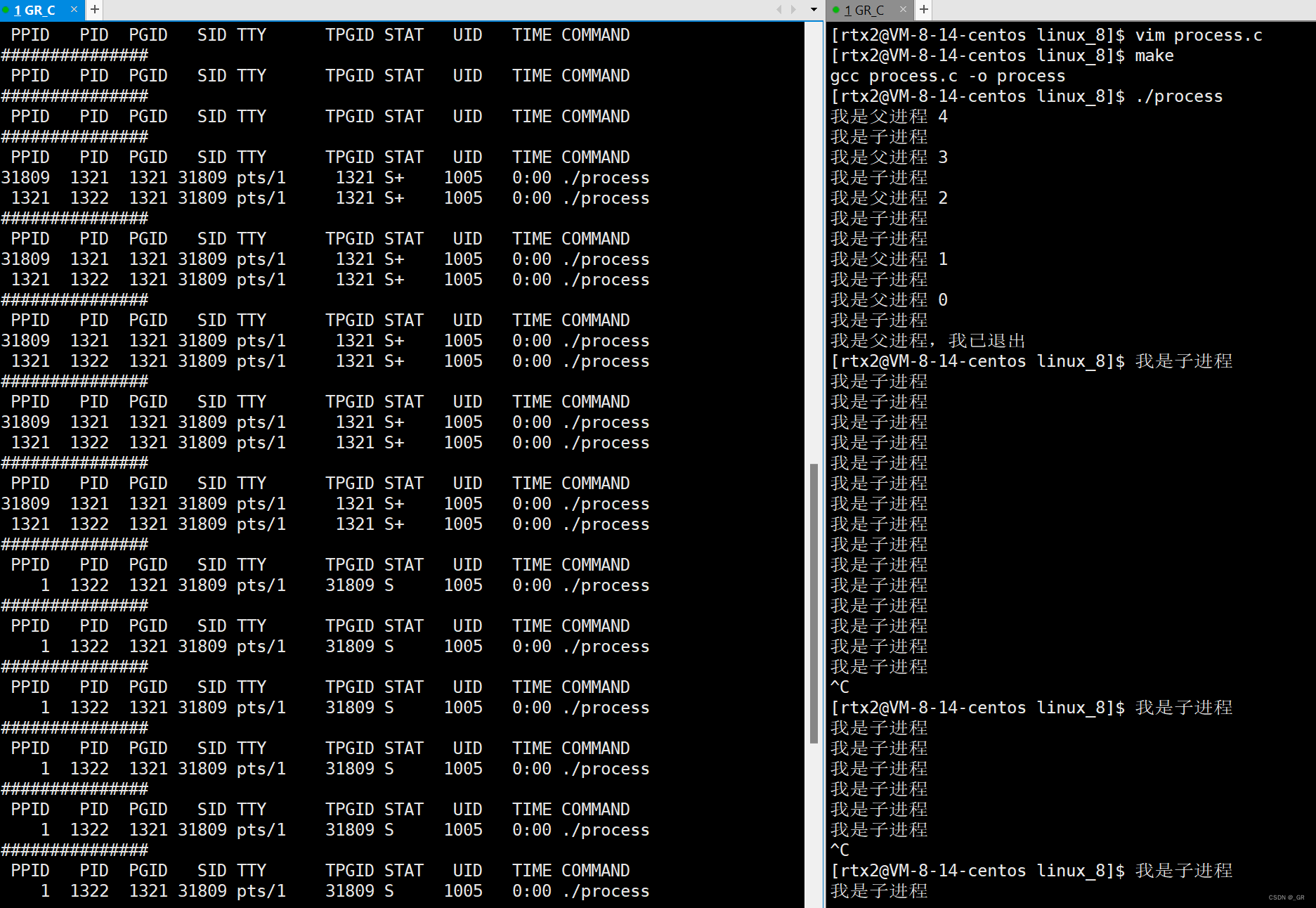
Task: Click the left tab-scroll arrow
Action: coord(778,10)
